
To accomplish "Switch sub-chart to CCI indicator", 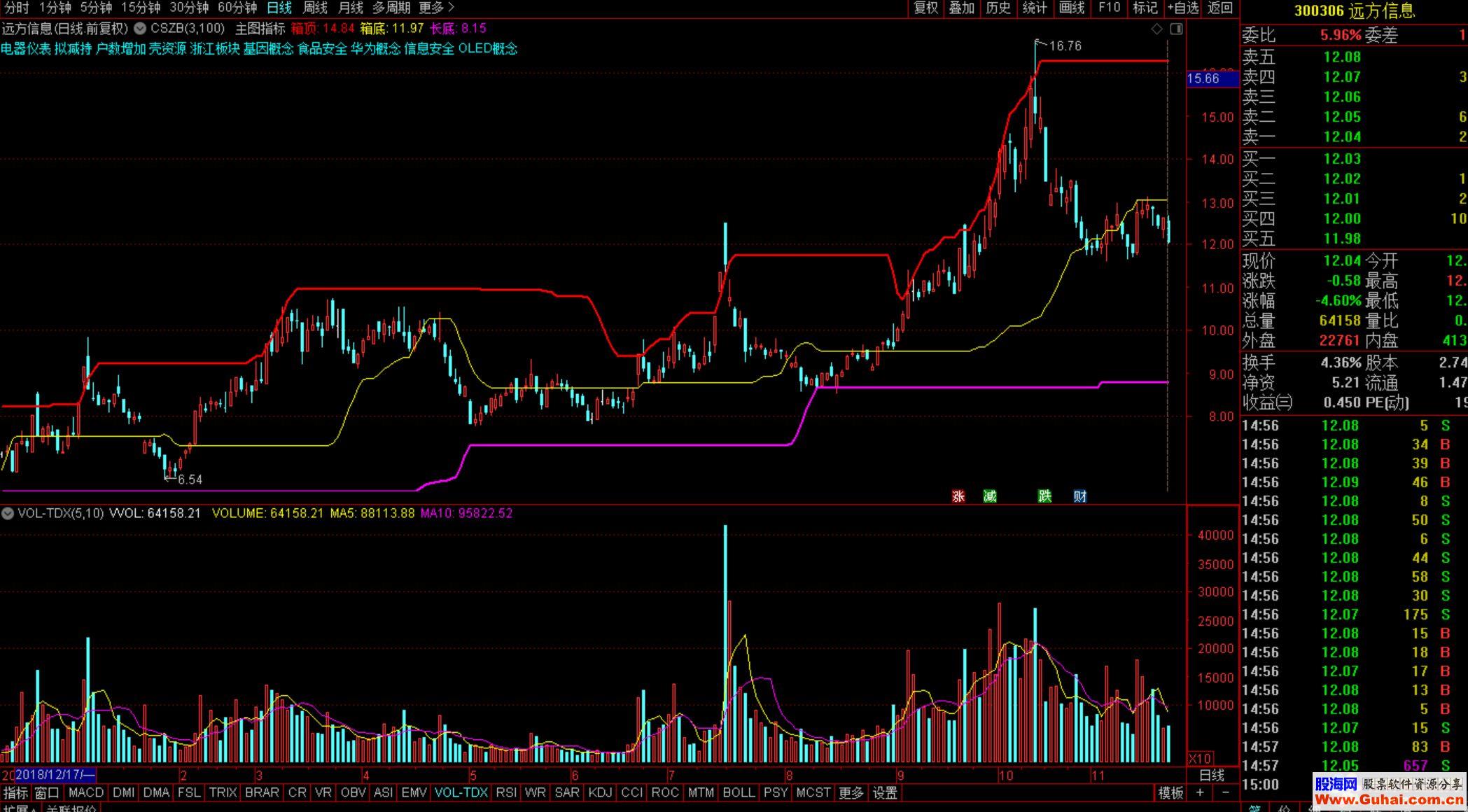I will pos(631,792).
